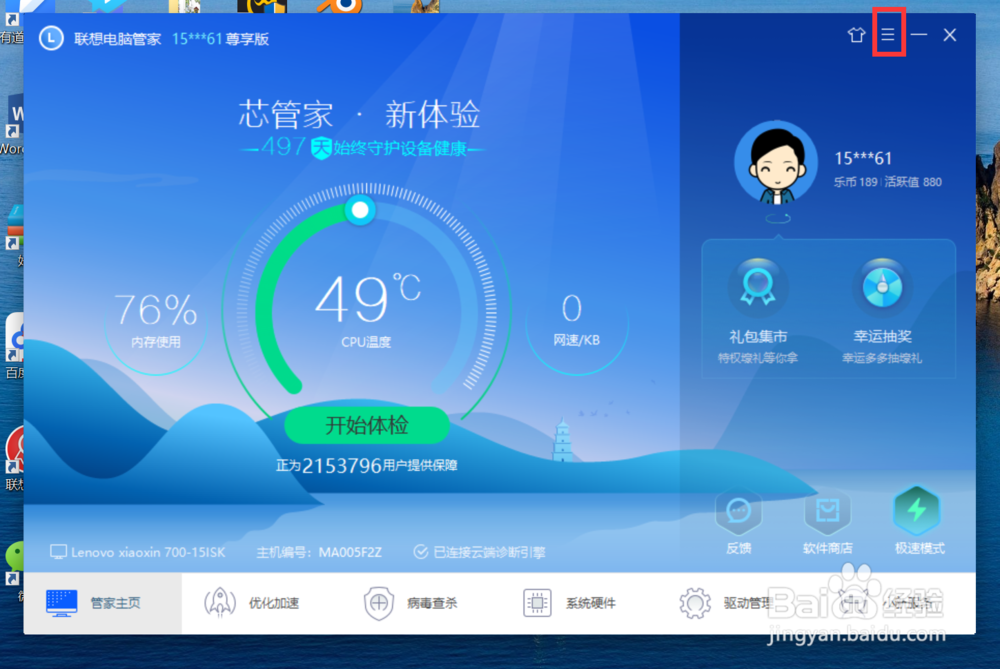Open the skin/theme shirt icon
Viewport: 1000px width, 669px height.
856,34
